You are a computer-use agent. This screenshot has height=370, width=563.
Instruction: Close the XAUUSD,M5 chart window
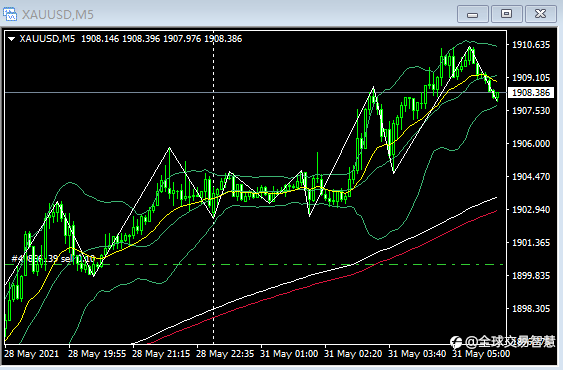point(540,14)
